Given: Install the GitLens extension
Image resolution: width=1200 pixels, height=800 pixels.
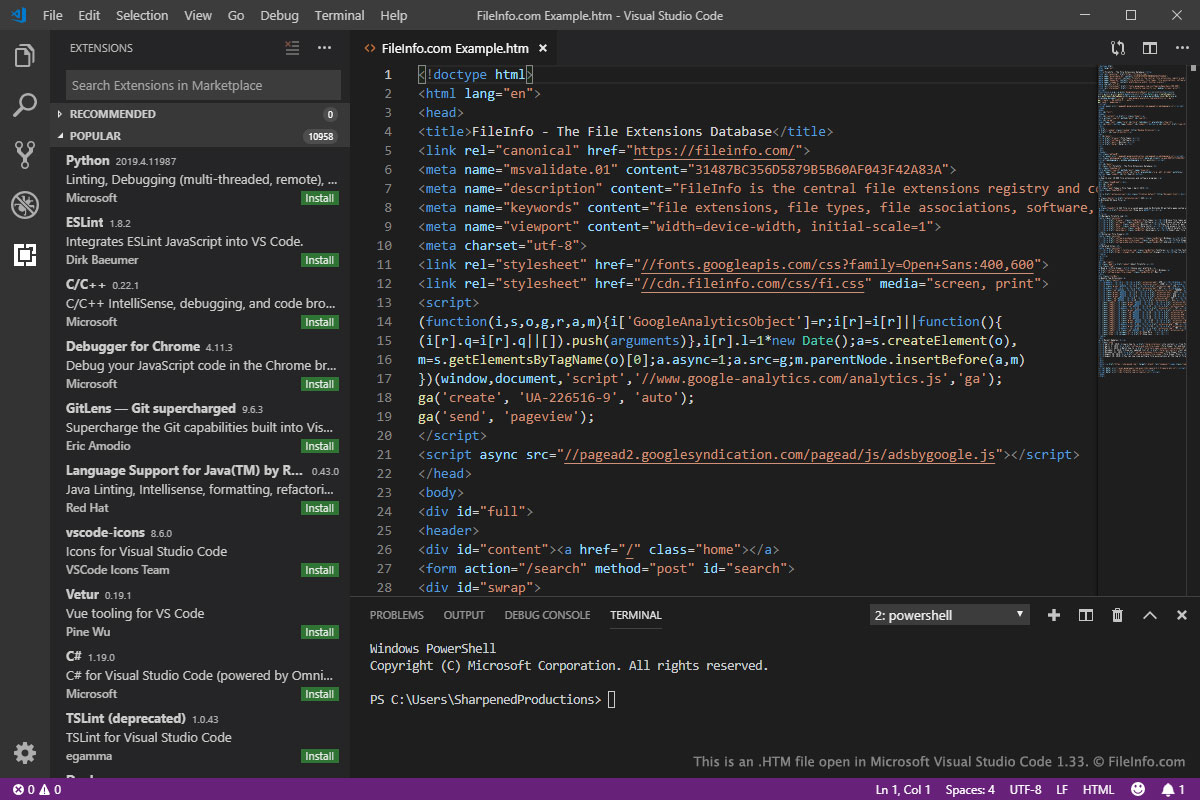Looking at the screenshot, I should click(320, 446).
